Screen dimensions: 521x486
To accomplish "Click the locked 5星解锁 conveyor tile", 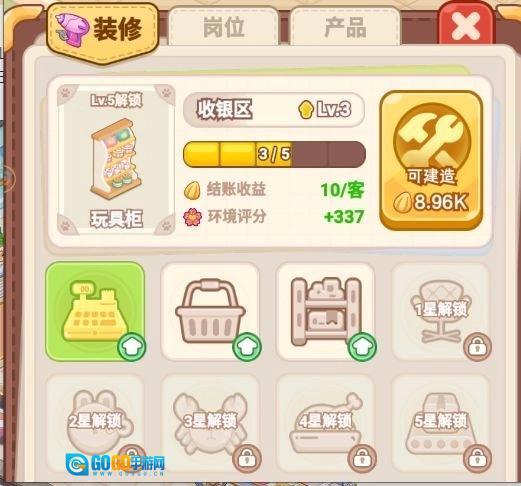I will 441,423.
